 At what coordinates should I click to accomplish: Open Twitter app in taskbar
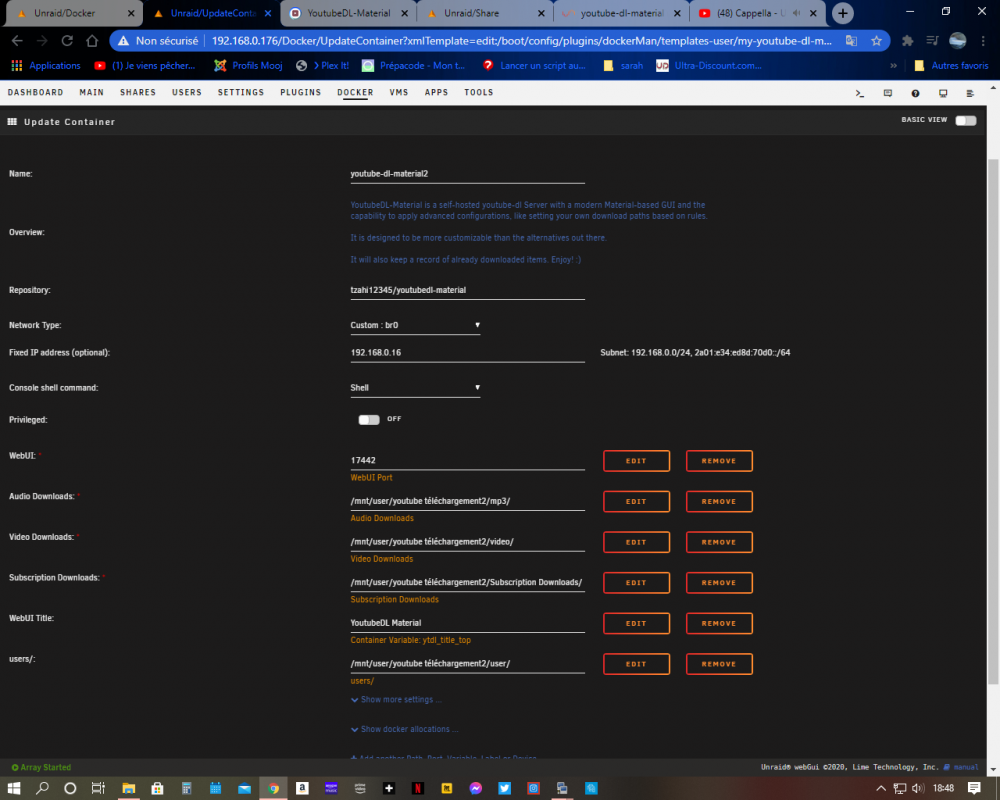click(x=504, y=788)
